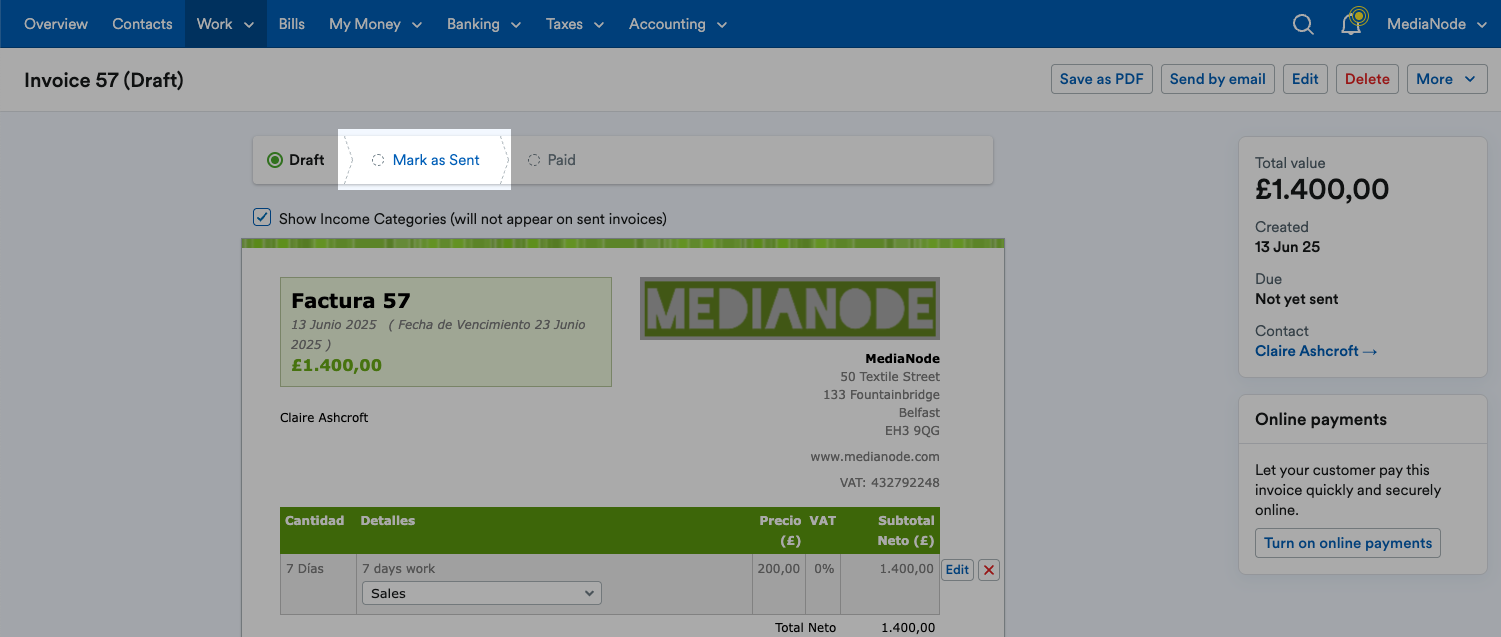Click the Invoice 57 (Draft) title
This screenshot has height=637, width=1501.
tap(104, 80)
